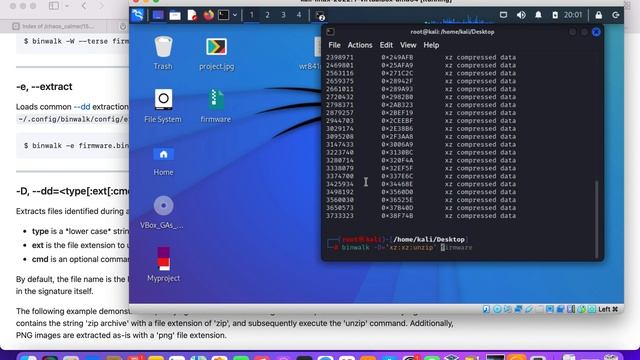The image size is (640, 360).
Task: Click the --dd link in browser page
Action: click(82, 107)
